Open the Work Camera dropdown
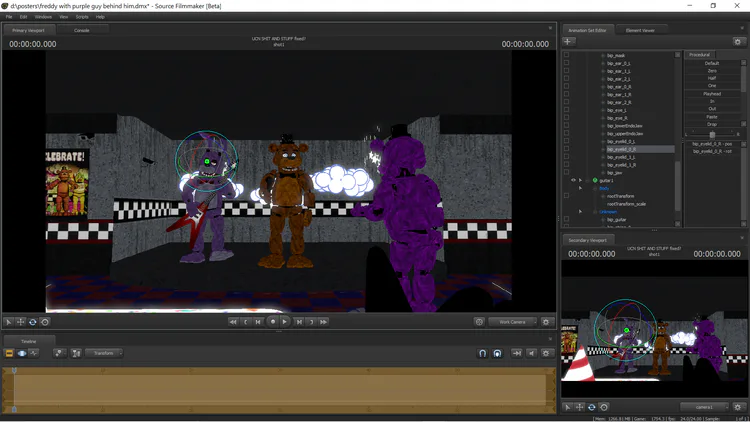The image size is (750, 422). pyautogui.click(x=513, y=322)
